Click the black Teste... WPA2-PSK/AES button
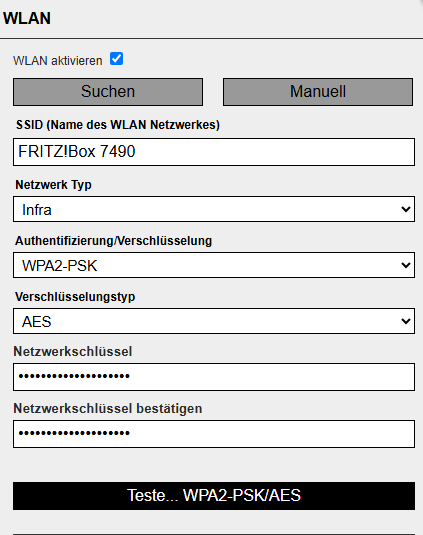The height and width of the screenshot is (535, 423). click(214, 496)
